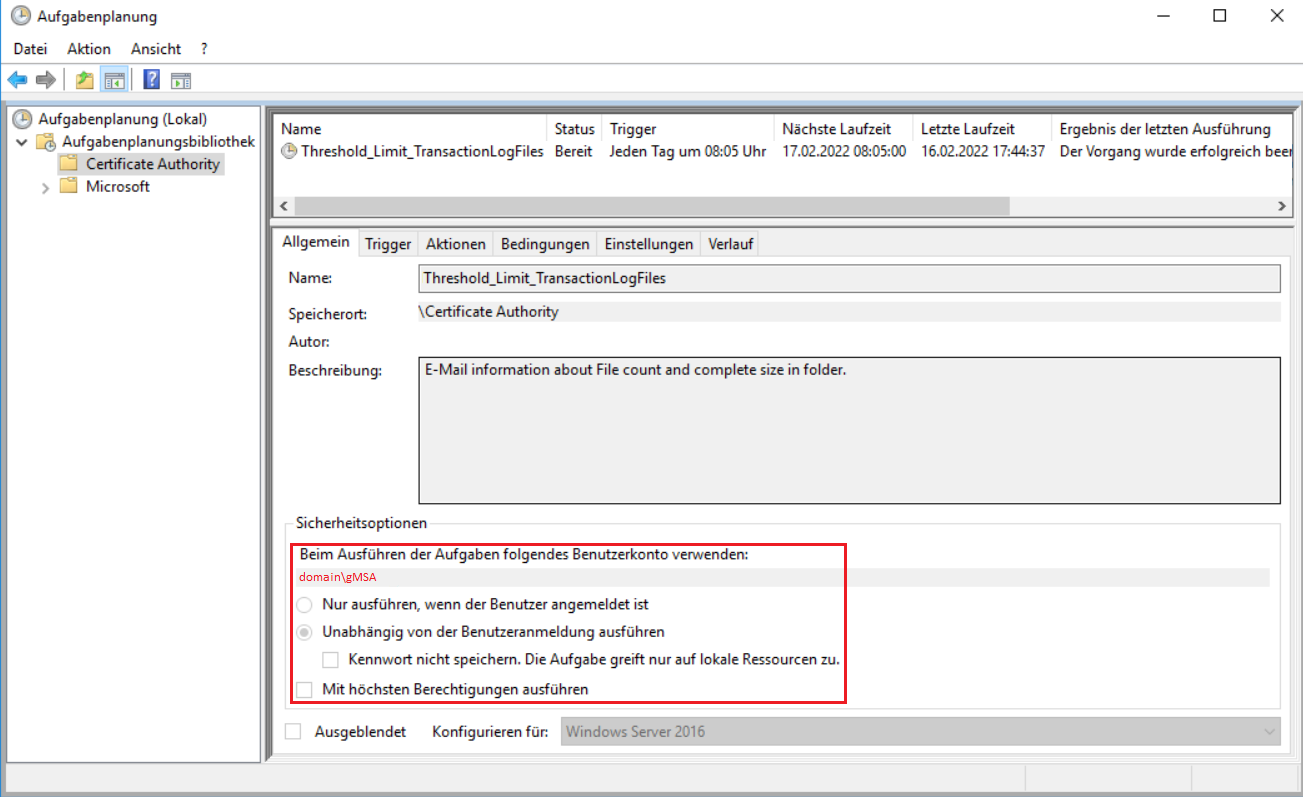Click the folder up-one-level toolbar icon

pyautogui.click(x=85, y=80)
